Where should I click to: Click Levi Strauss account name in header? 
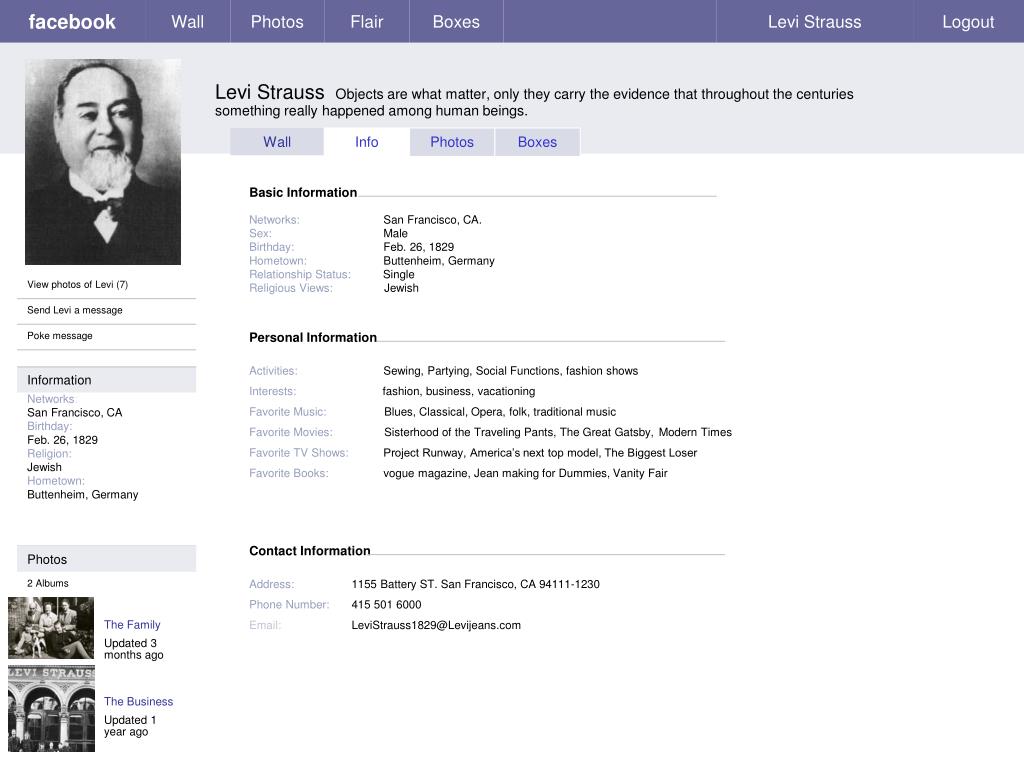pos(814,22)
